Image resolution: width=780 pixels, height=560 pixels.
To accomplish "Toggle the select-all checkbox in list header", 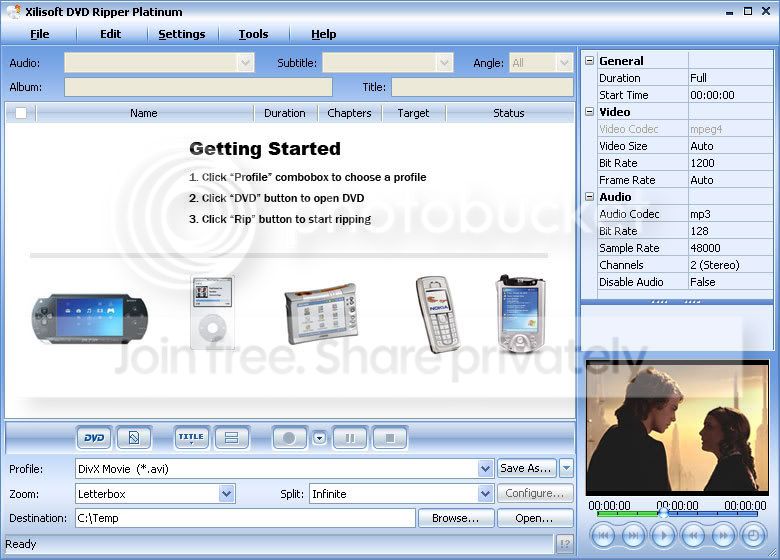I will click(x=21, y=113).
